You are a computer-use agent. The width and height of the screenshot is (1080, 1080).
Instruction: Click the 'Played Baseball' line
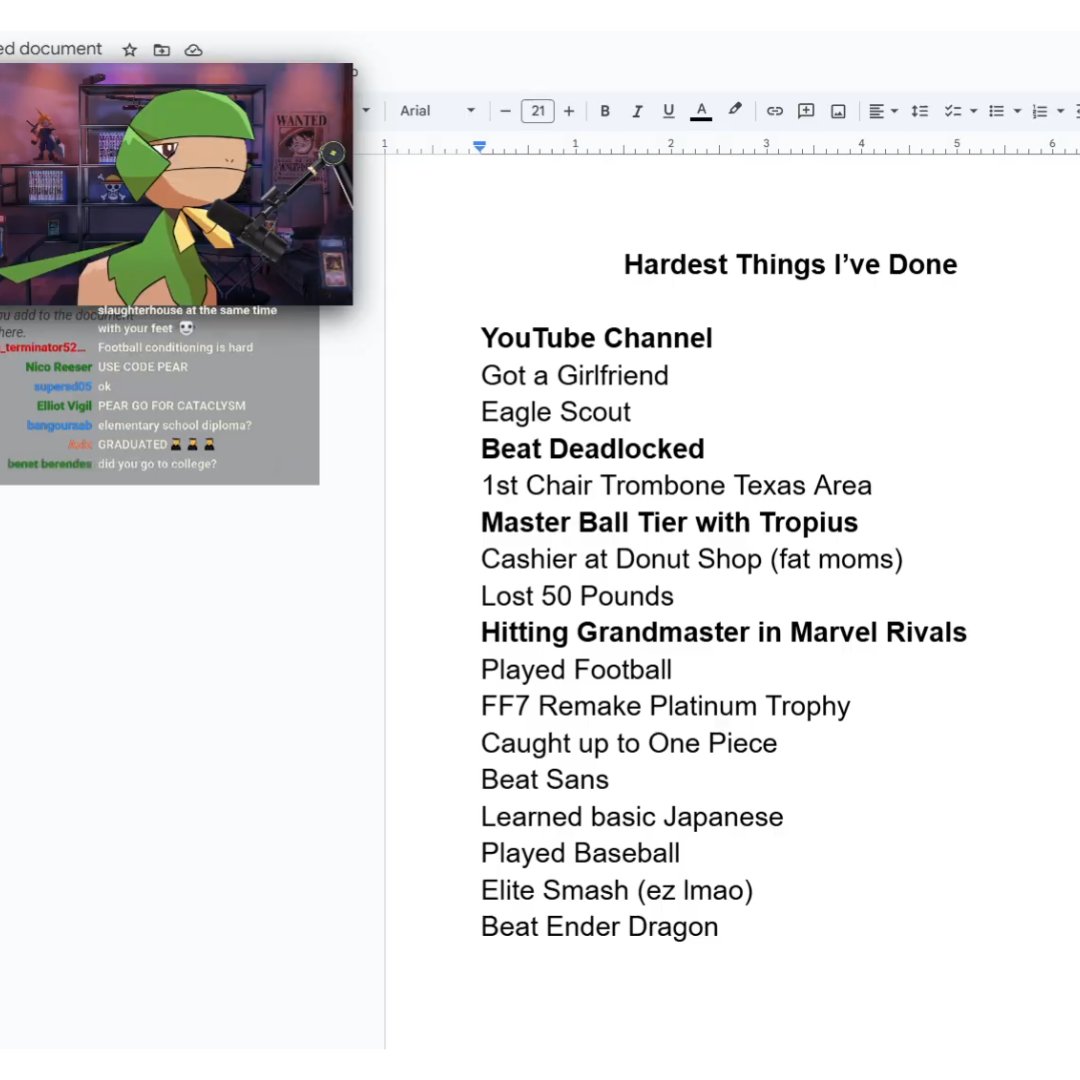tap(580, 853)
